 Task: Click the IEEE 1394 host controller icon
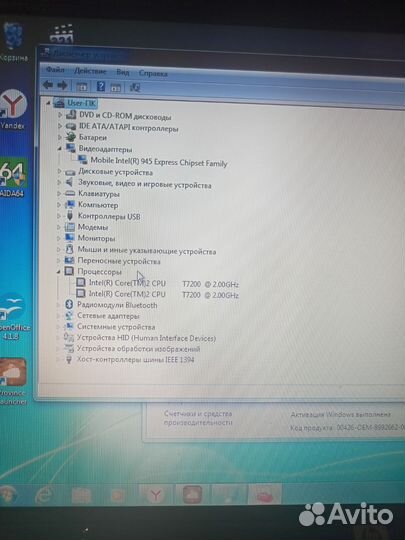click(69, 360)
